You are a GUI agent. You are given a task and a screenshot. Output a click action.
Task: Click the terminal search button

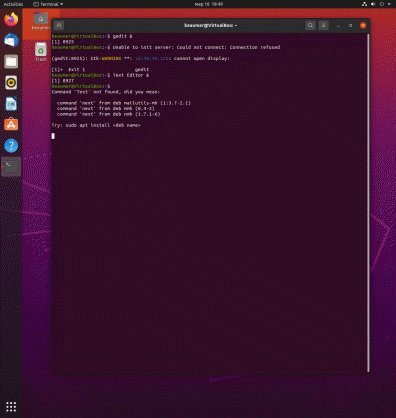tap(310, 25)
